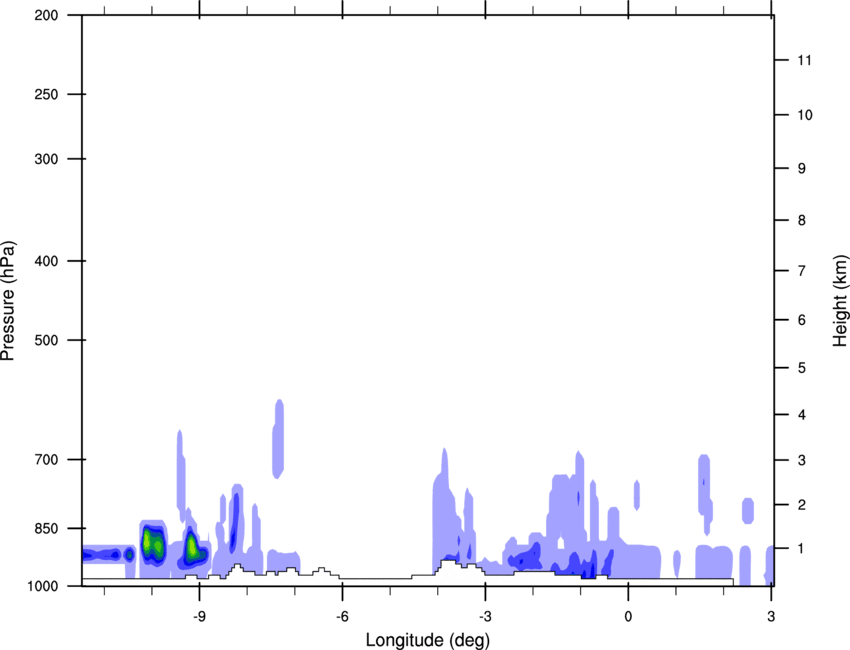Click the 250 pressure tick label
The height and width of the screenshot is (650, 850).
[46, 94]
